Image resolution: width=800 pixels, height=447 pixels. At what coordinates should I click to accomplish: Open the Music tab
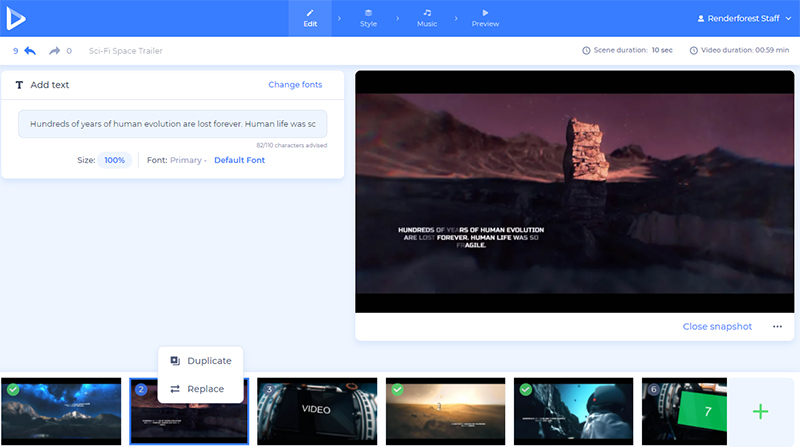pyautogui.click(x=427, y=18)
